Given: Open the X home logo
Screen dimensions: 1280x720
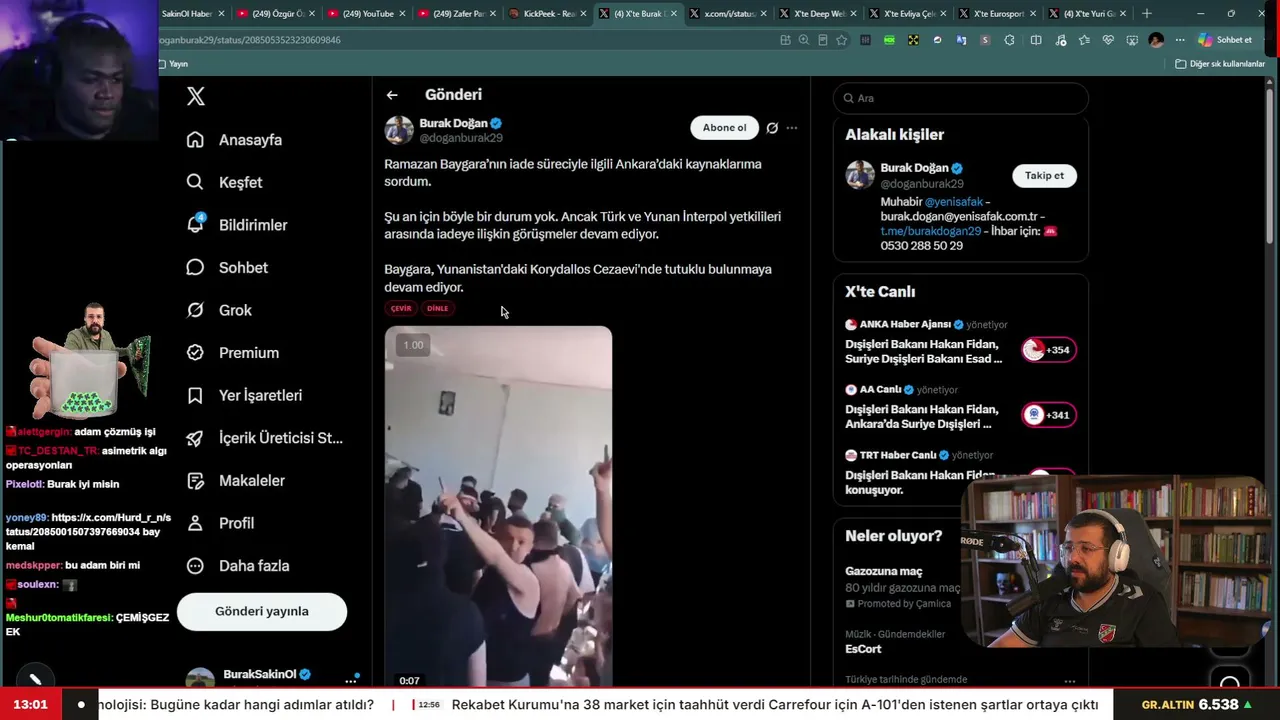Looking at the screenshot, I should pyautogui.click(x=196, y=96).
